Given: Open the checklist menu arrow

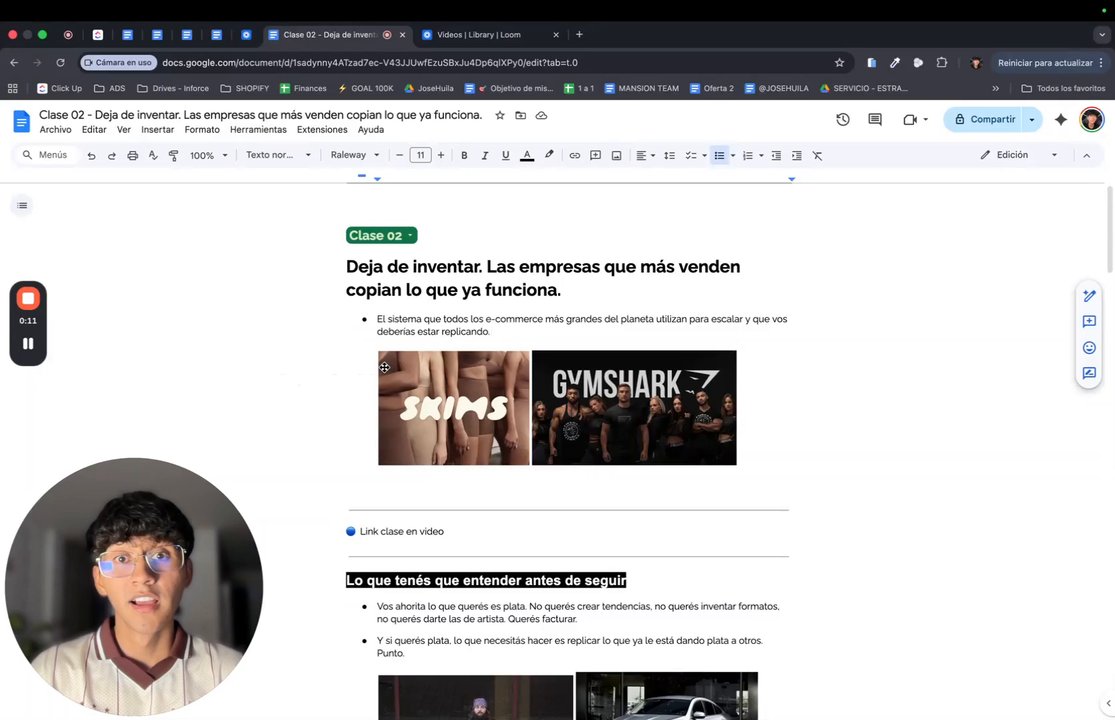Looking at the screenshot, I should (705, 156).
